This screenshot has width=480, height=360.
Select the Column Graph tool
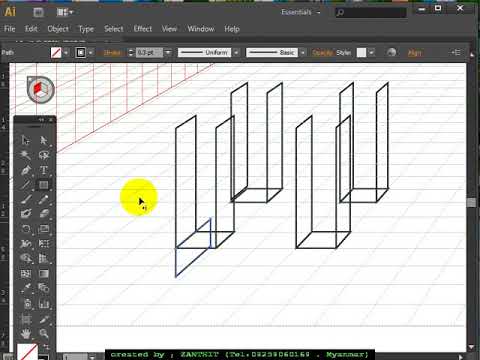tap(44, 304)
